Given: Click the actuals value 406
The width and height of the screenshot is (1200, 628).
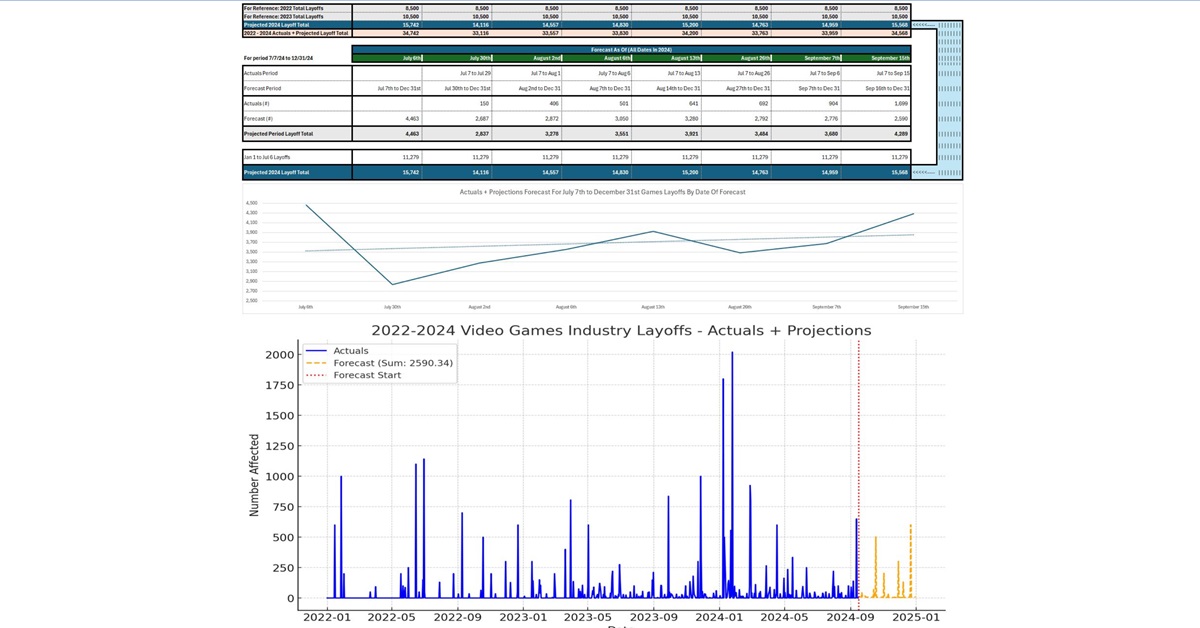Looking at the screenshot, I should (554, 103).
